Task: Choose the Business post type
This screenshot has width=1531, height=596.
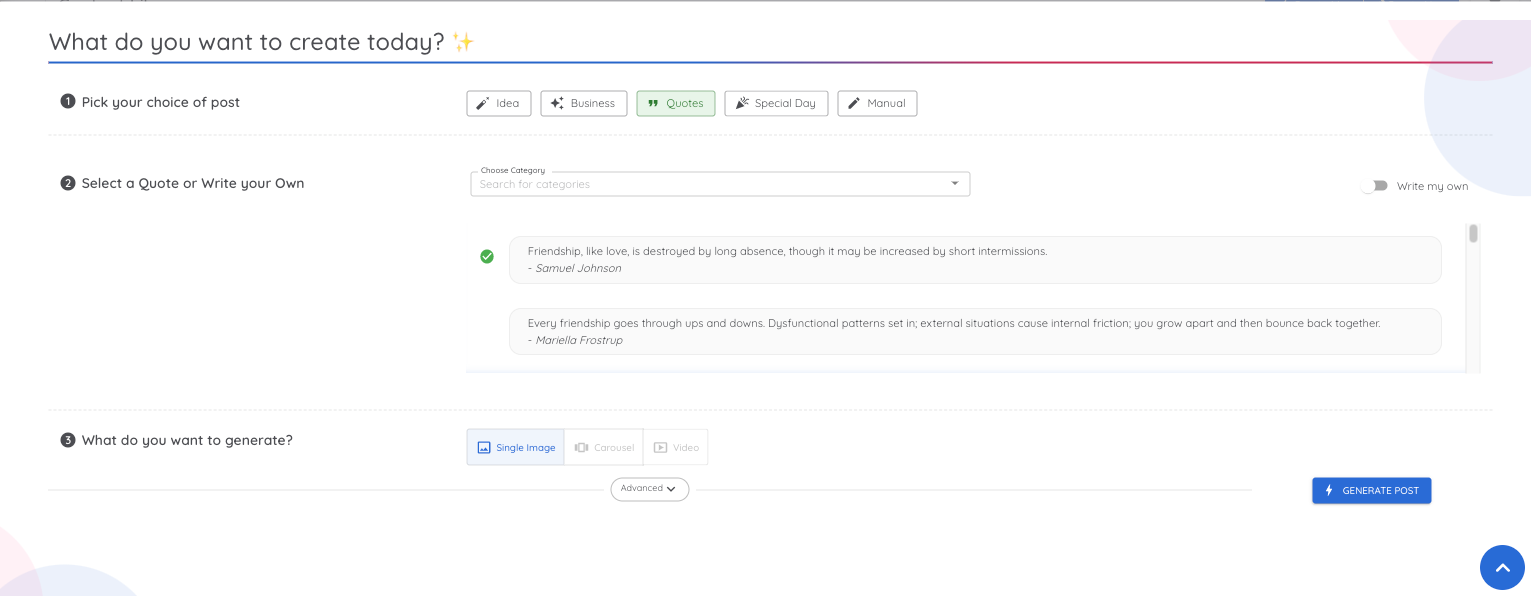Action: [x=584, y=103]
